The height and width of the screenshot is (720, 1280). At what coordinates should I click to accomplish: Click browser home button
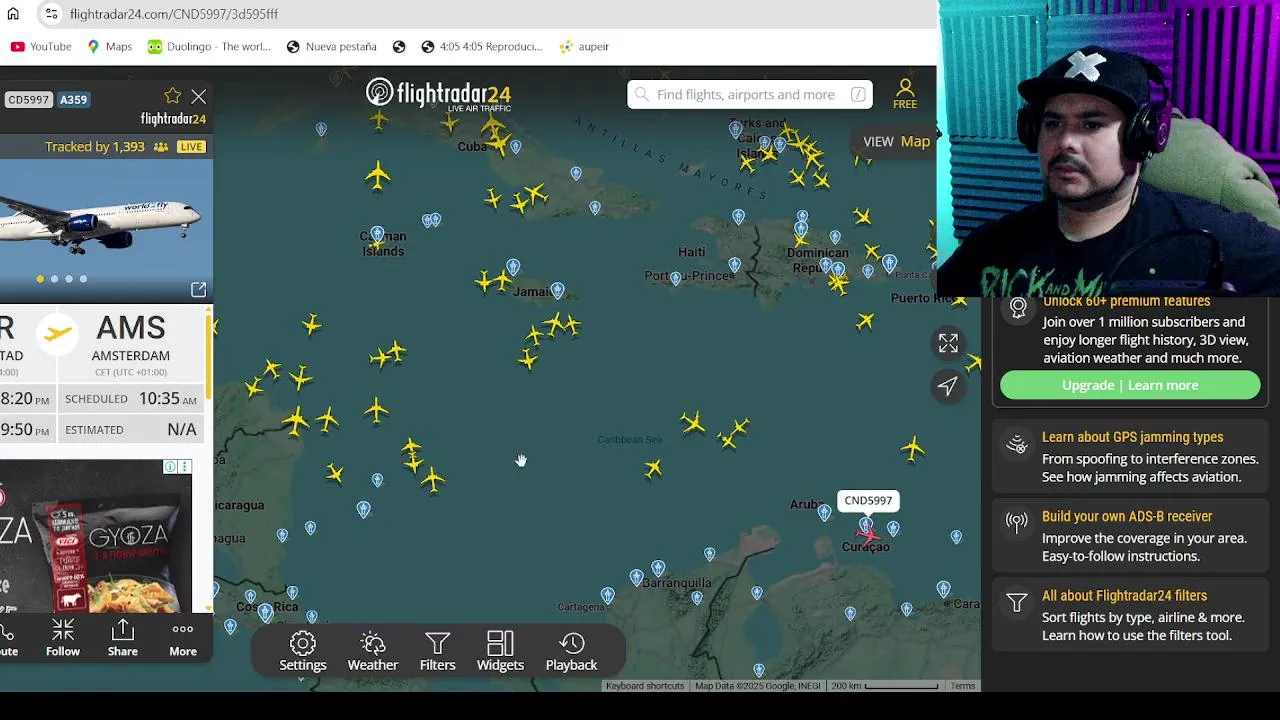point(13,14)
